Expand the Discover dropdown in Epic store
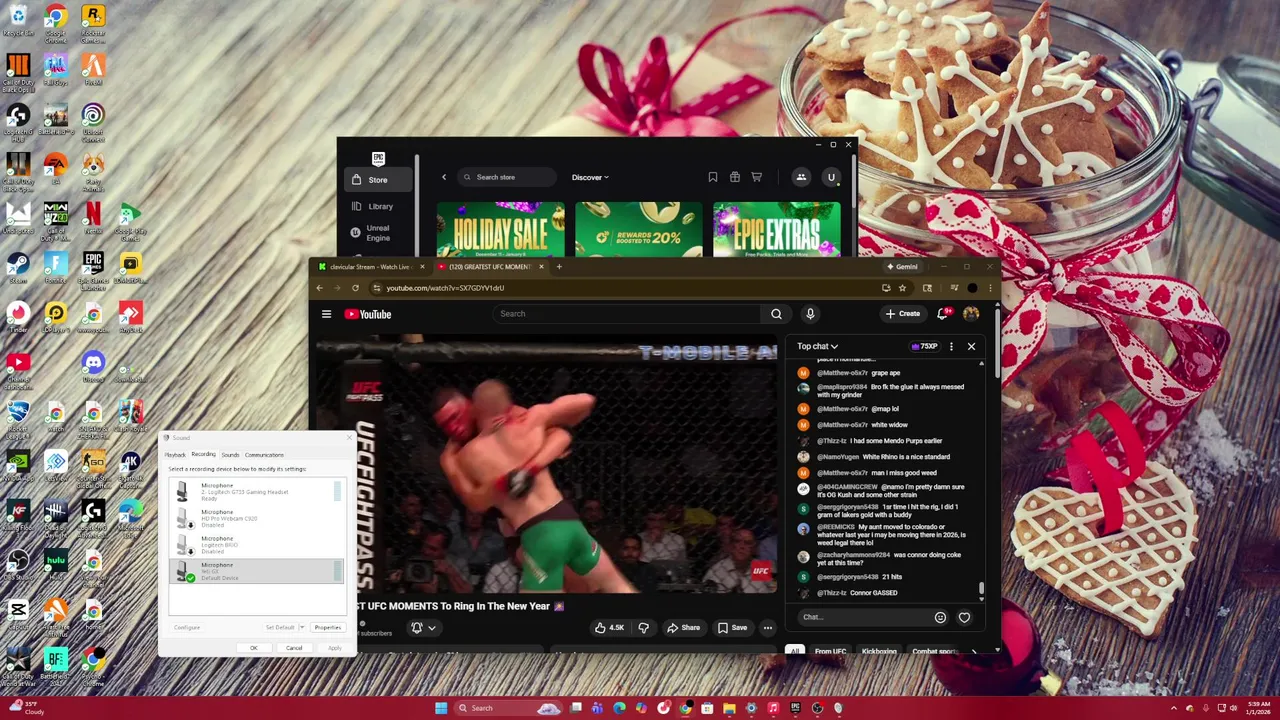The height and width of the screenshot is (720, 1280). point(590,177)
